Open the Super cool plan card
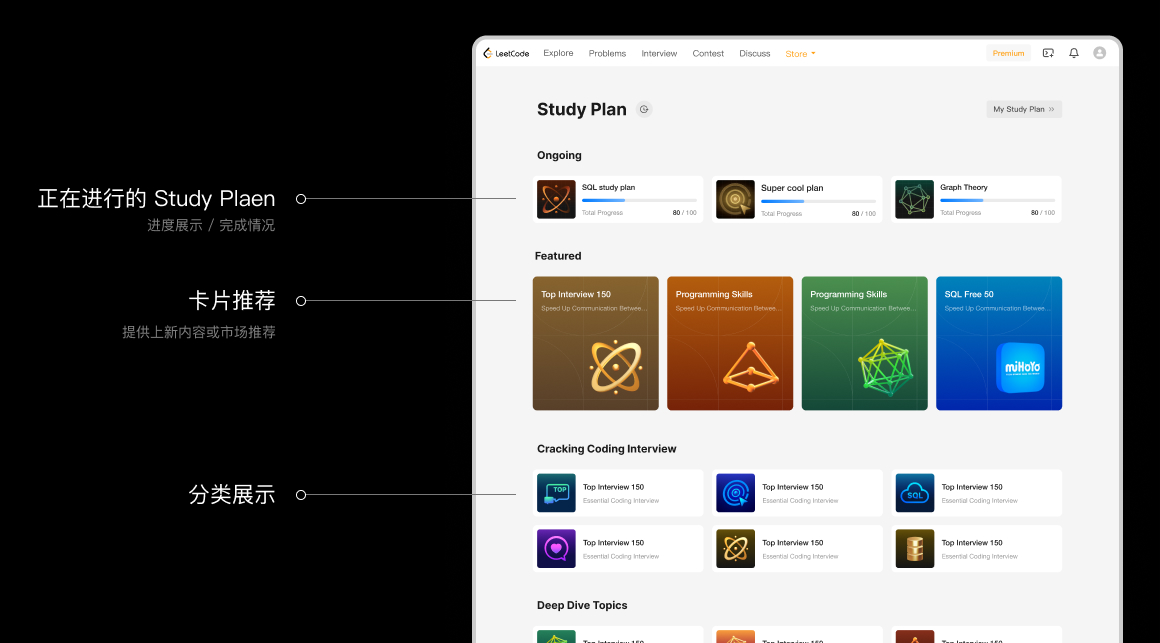This screenshot has width=1160, height=643. coord(797,199)
